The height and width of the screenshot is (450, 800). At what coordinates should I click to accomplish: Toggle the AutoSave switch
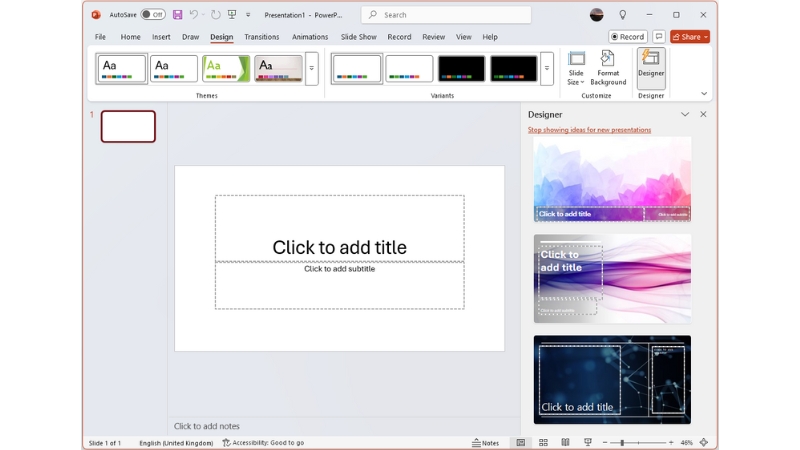[153, 15]
